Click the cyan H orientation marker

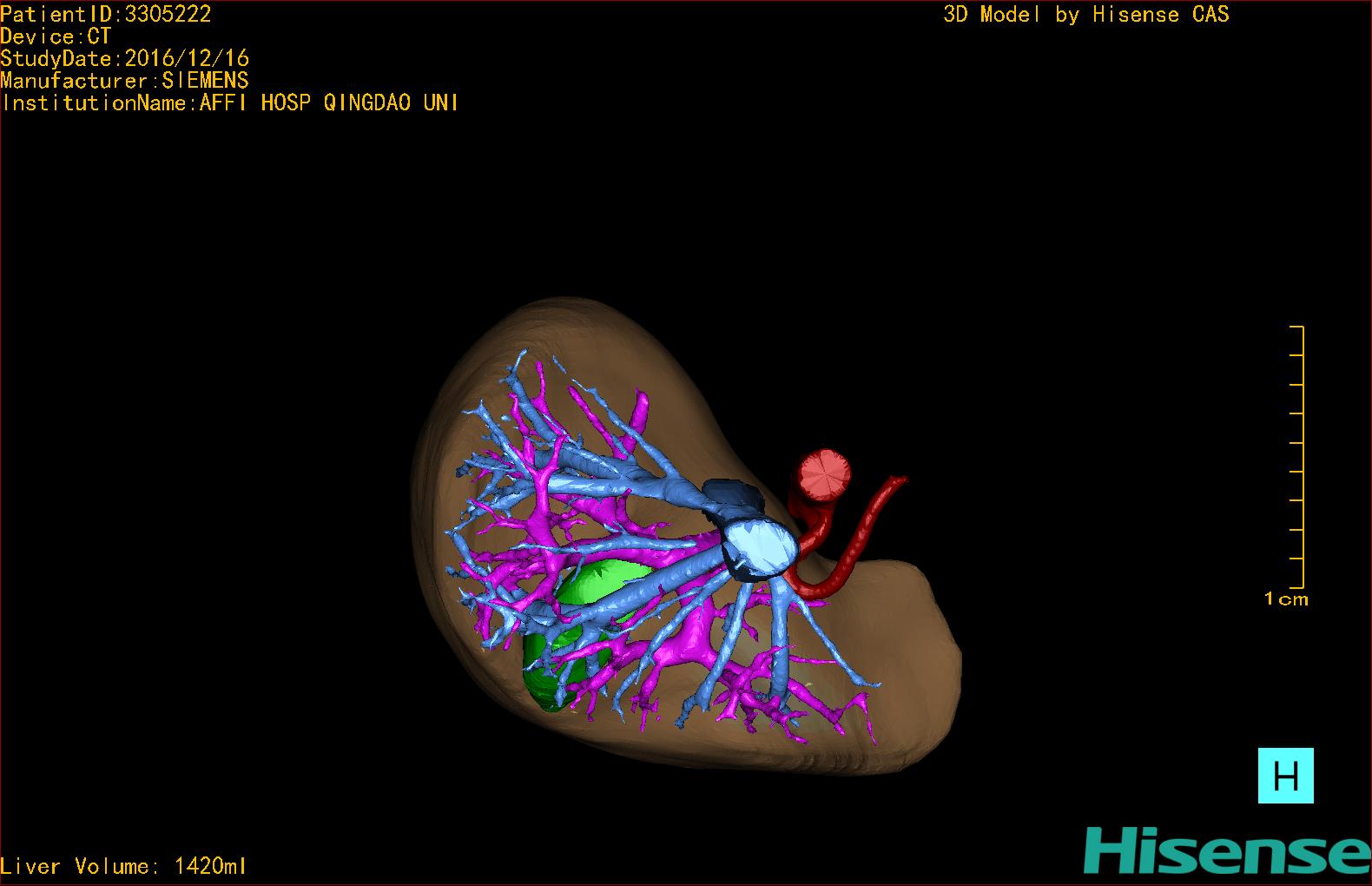point(1285,775)
